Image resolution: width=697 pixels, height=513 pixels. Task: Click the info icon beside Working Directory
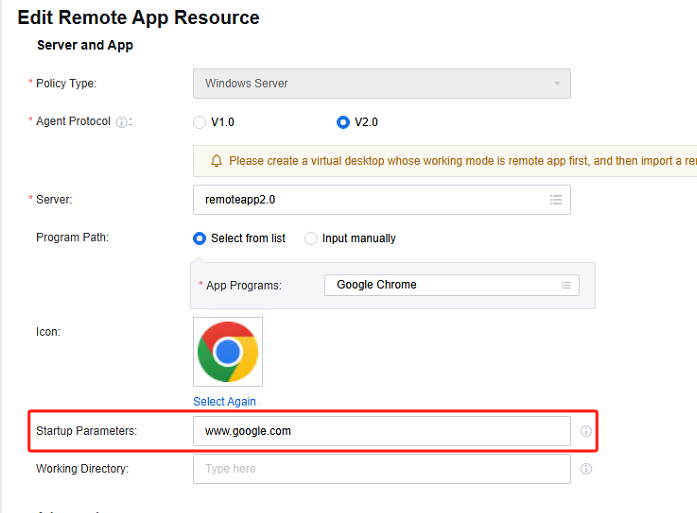(586, 469)
